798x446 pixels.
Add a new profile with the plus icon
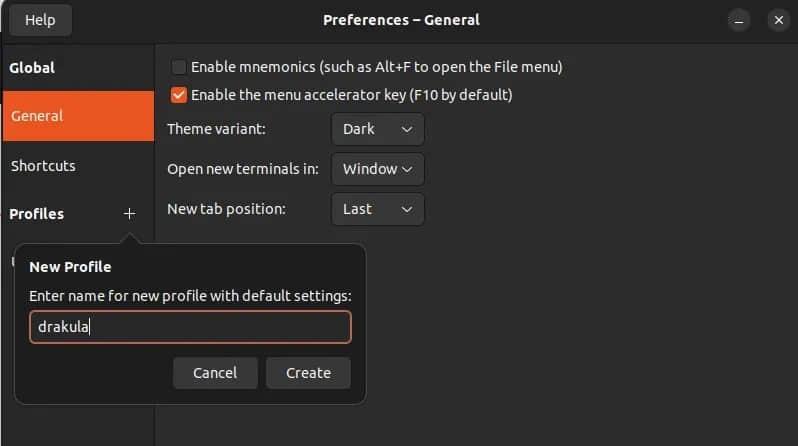[129, 214]
